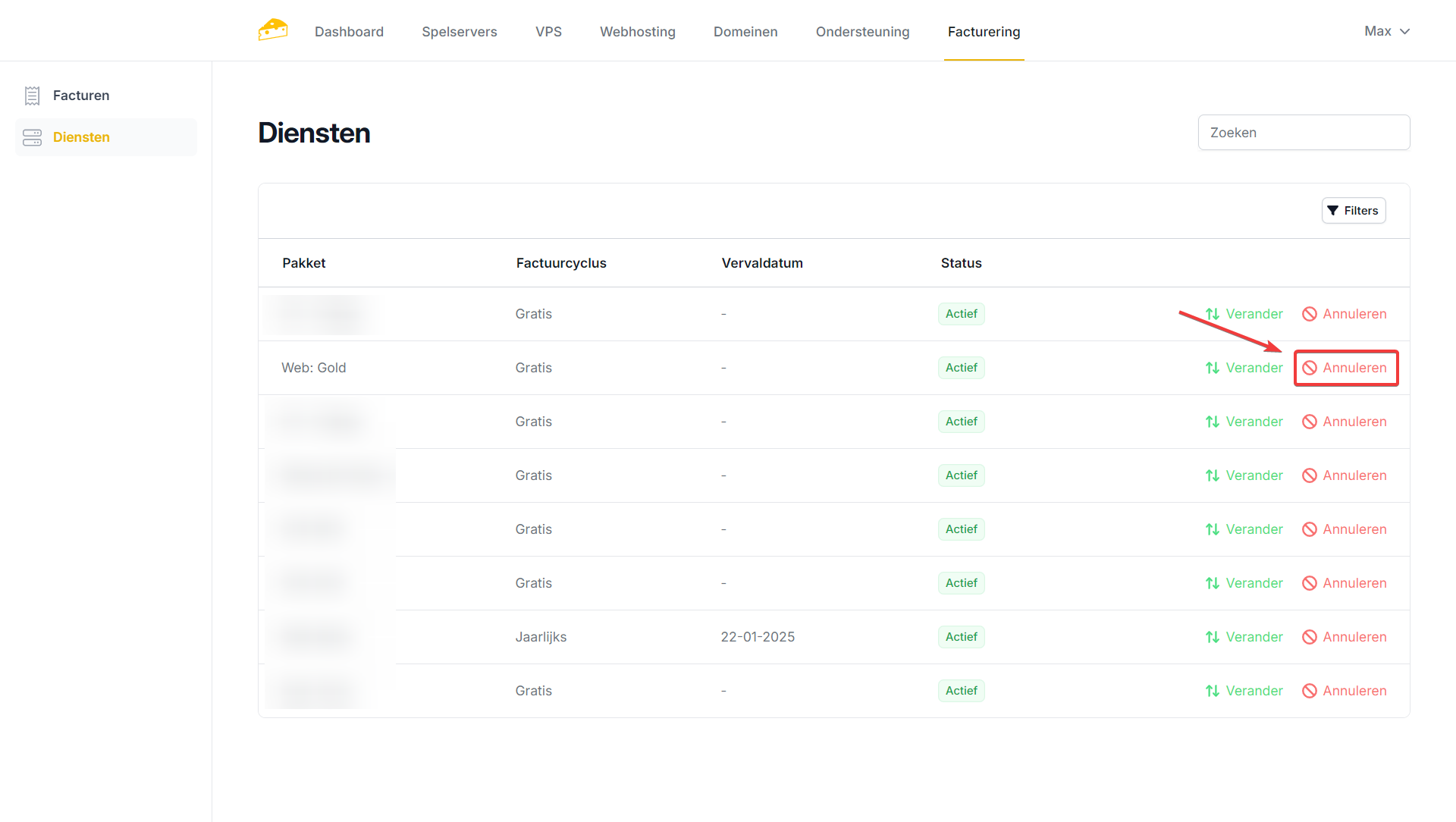This screenshot has width=1456, height=822.
Task: Expand the user menu chevron
Action: 1404,31
